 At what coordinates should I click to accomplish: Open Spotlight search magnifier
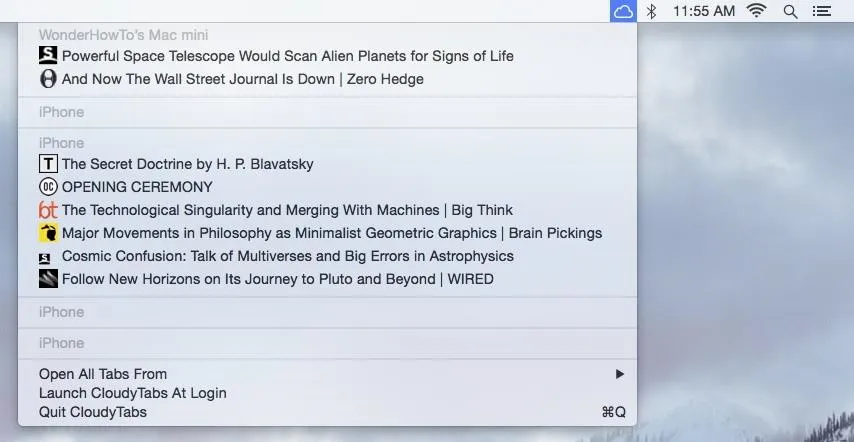coord(790,11)
